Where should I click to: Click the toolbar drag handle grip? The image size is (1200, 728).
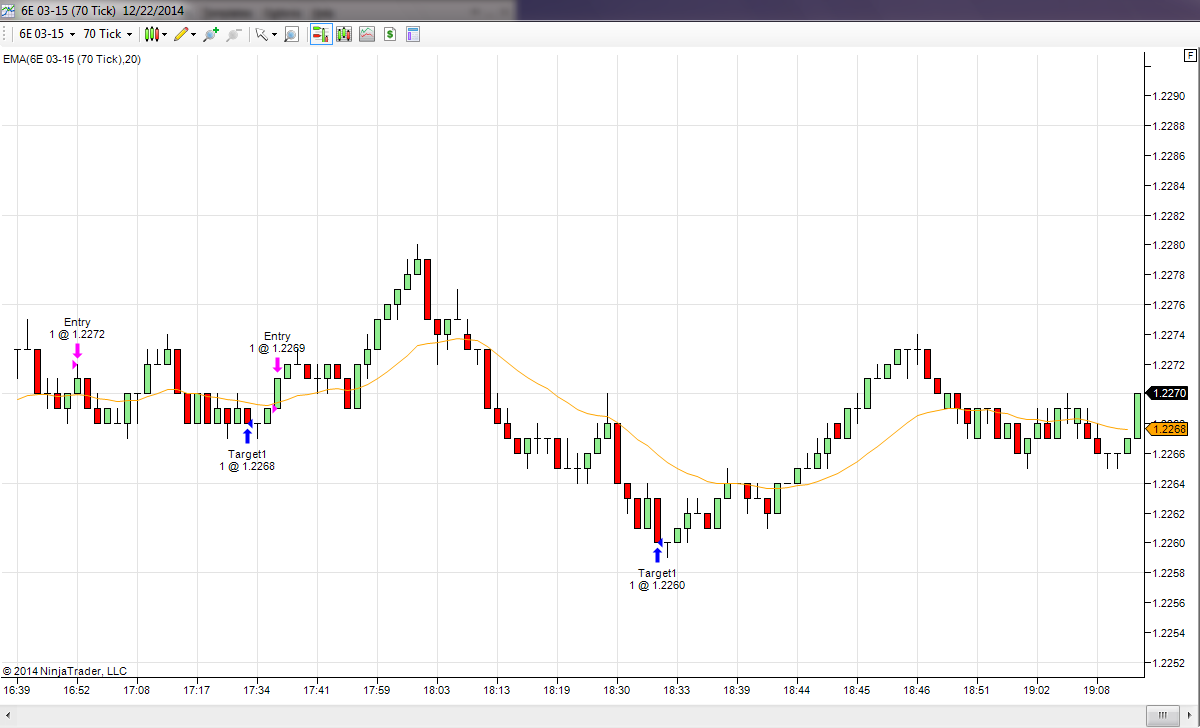pyautogui.click(x=6, y=34)
